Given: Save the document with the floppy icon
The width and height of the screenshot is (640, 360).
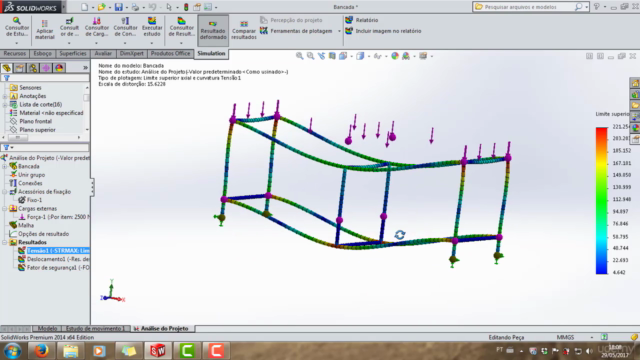Looking at the screenshot, I should click(x=118, y=7).
